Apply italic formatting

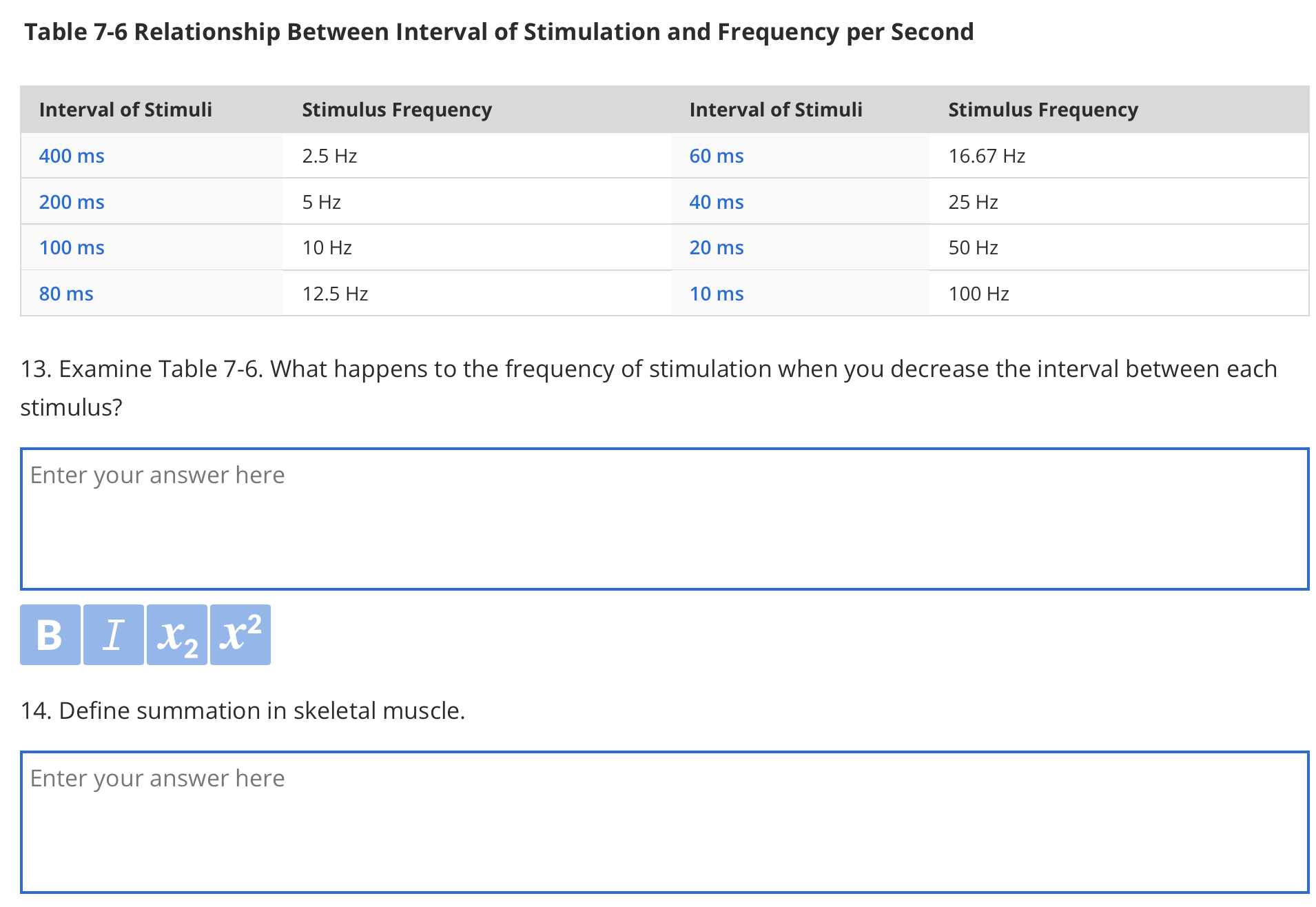point(114,635)
